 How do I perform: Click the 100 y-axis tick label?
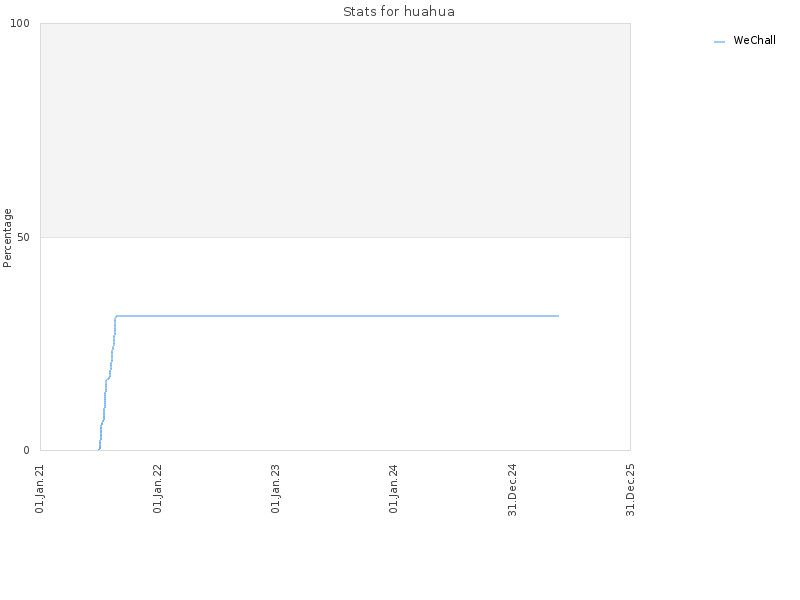[x=20, y=23]
